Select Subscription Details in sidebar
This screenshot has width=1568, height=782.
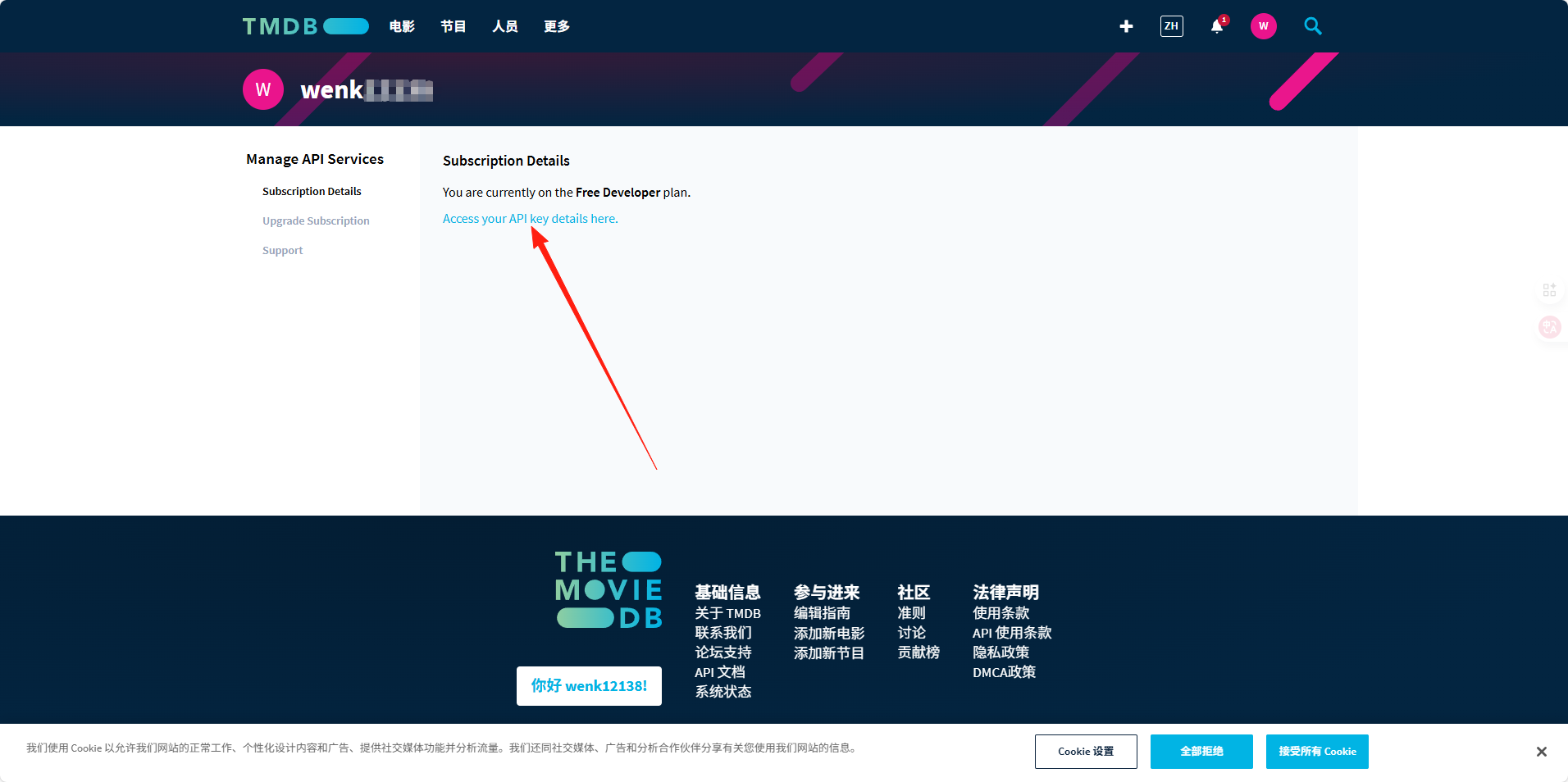(312, 191)
